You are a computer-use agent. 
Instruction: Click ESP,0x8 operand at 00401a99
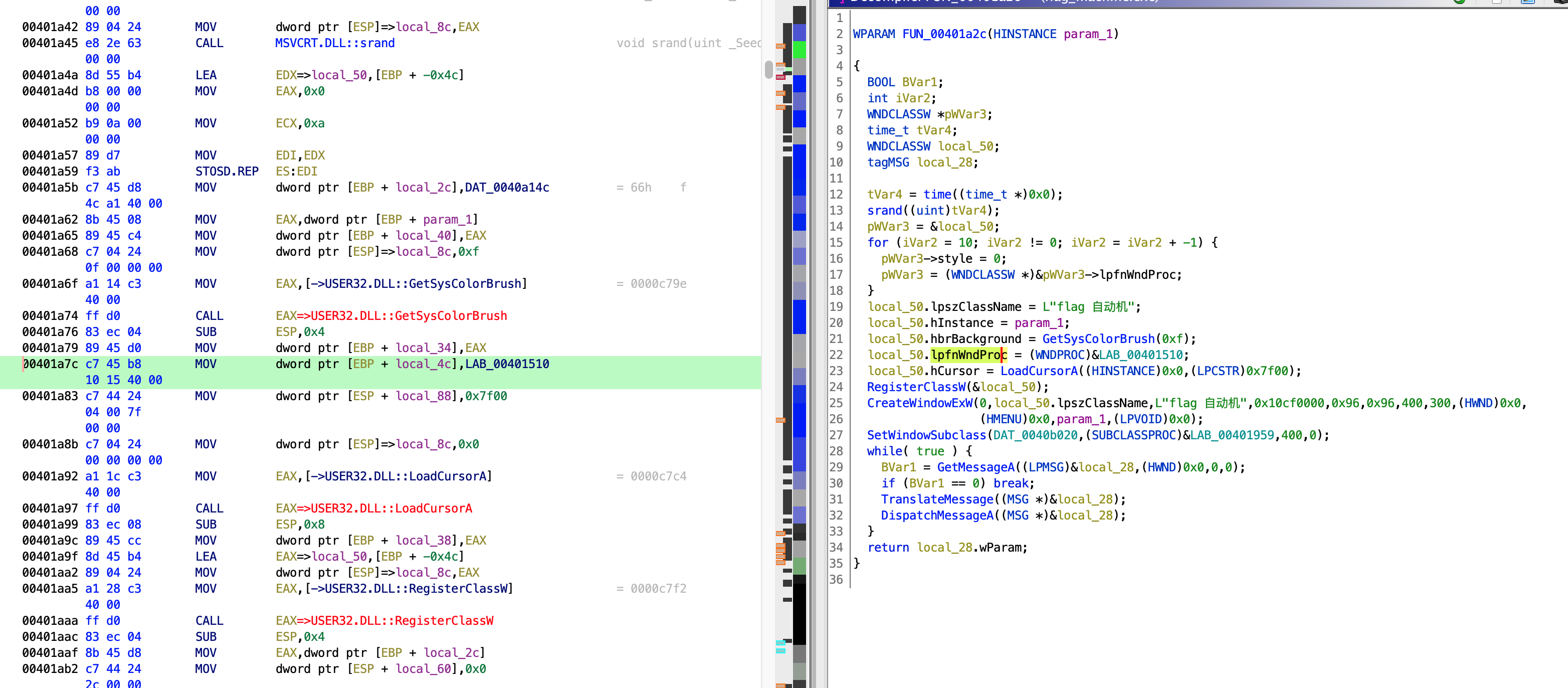(300, 524)
